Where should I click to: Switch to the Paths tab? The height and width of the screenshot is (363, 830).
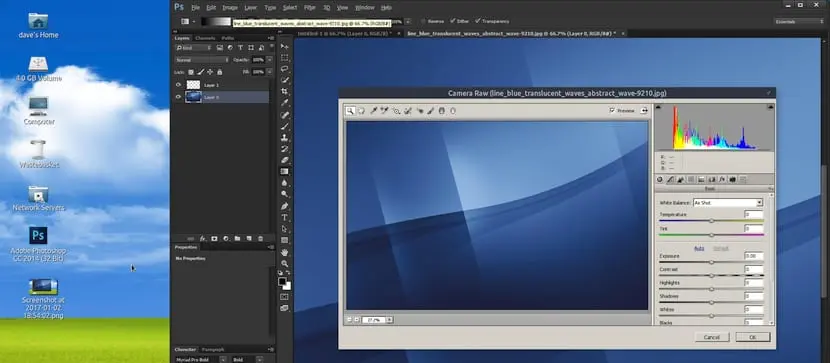point(228,38)
